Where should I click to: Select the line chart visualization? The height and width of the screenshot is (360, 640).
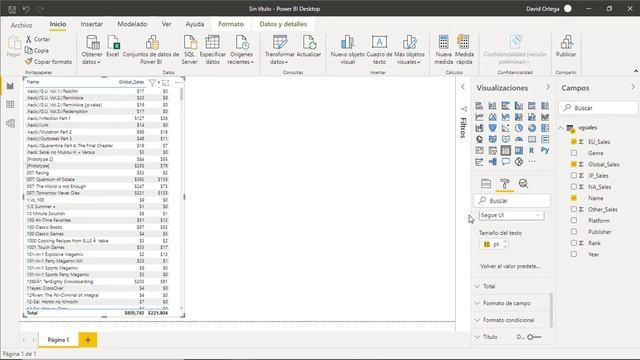click(x=480, y=117)
